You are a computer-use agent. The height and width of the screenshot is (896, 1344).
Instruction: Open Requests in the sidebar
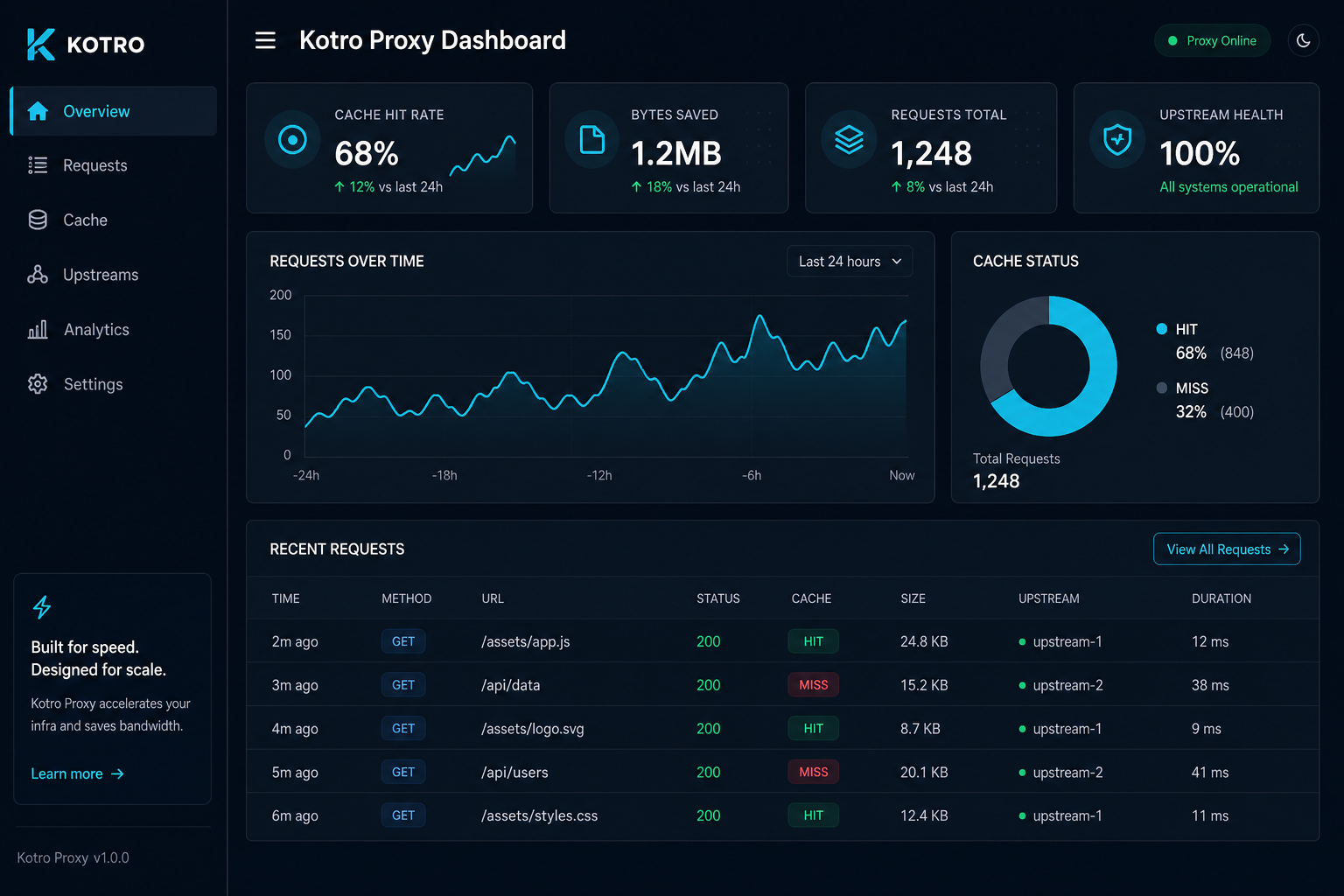coord(114,165)
